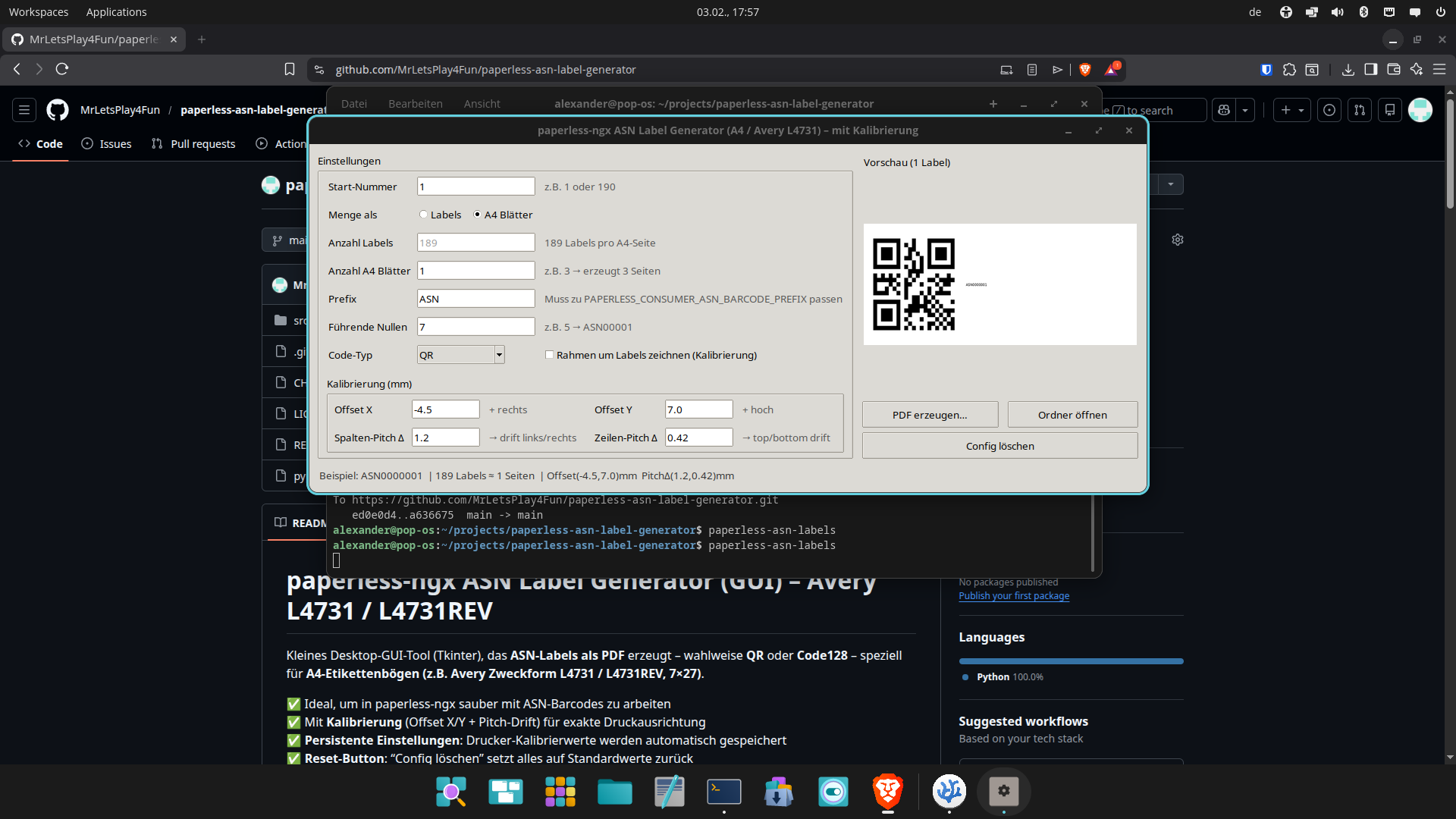Open Pop!_Shop download icon in dock
The width and height of the screenshot is (1456, 819).
tap(779, 792)
